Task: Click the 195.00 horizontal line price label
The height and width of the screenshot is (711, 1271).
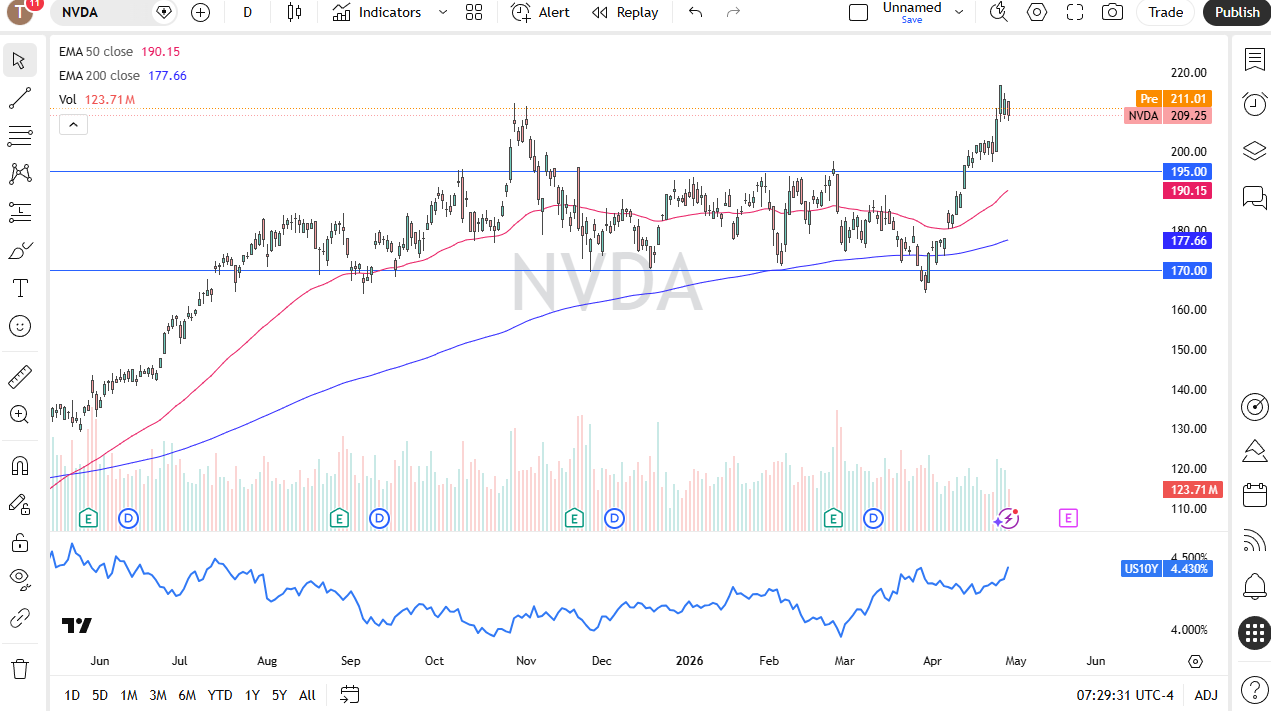Action: tap(1189, 171)
